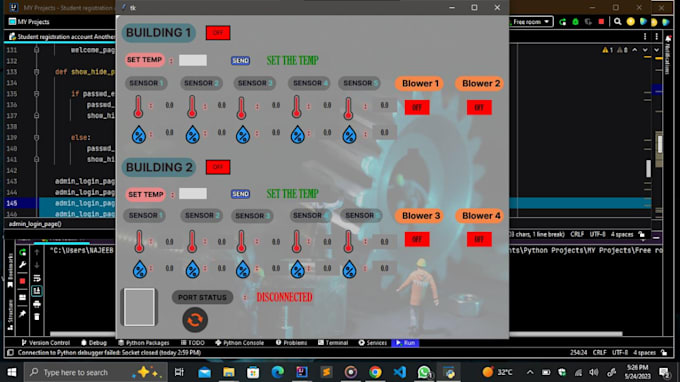Click Building 2 set temp input field

point(193,193)
